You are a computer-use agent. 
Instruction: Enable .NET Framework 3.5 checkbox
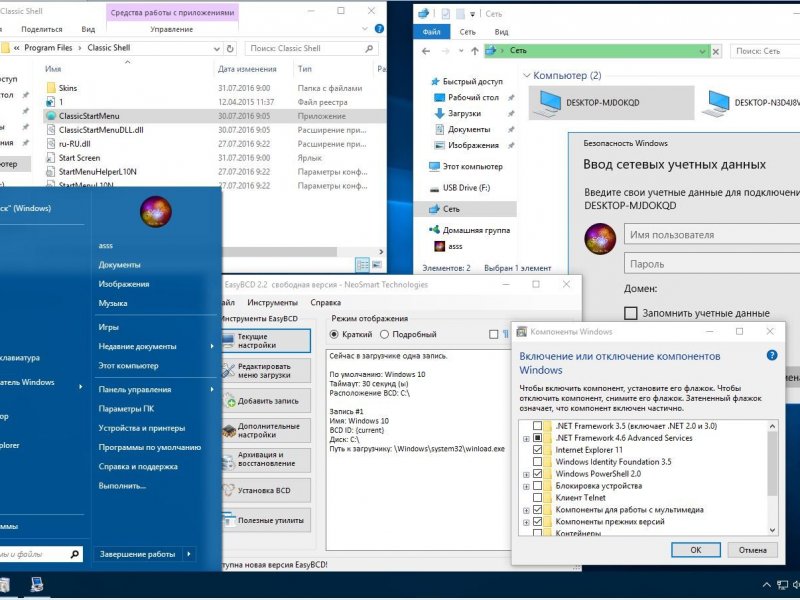pos(537,426)
